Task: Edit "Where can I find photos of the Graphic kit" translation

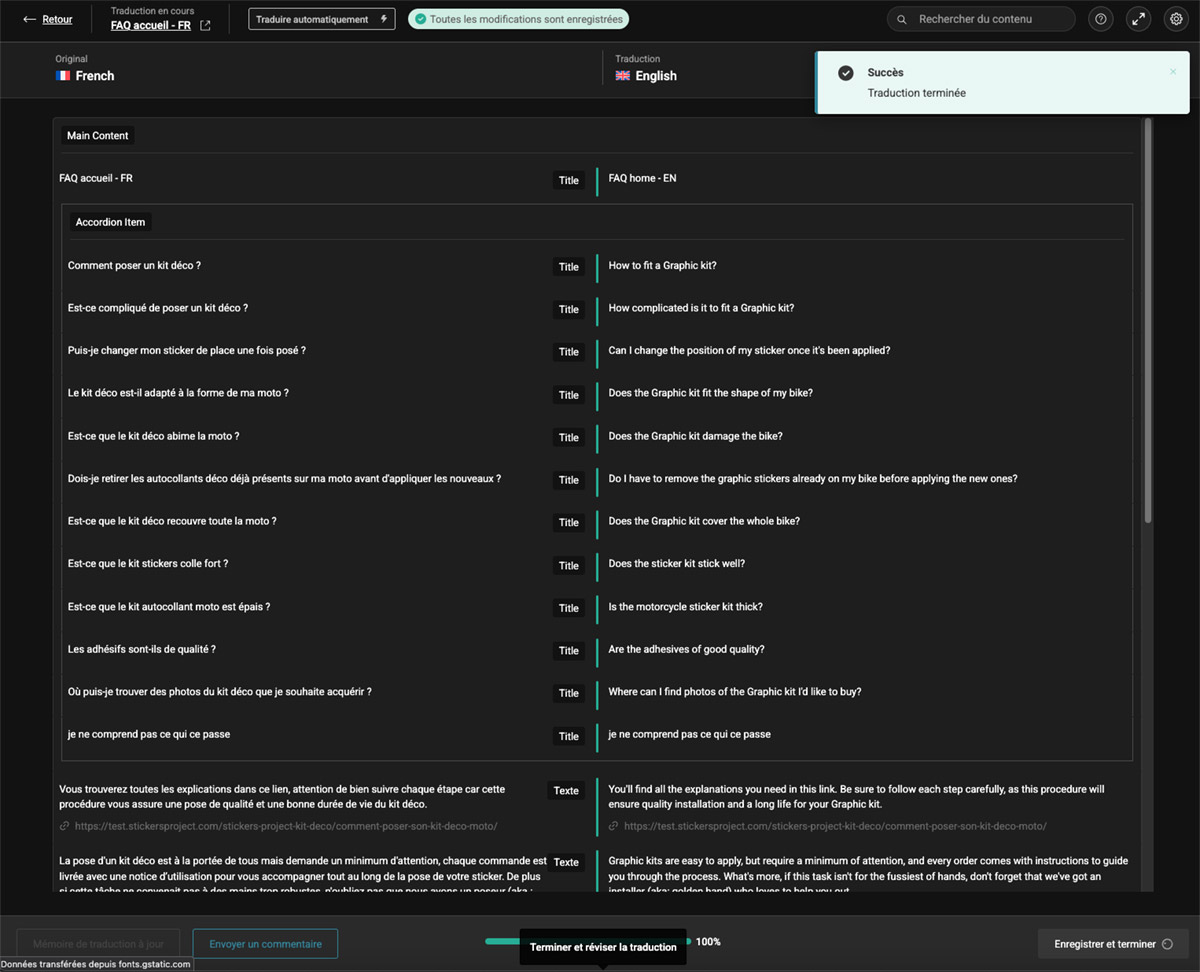Action: tap(734, 692)
